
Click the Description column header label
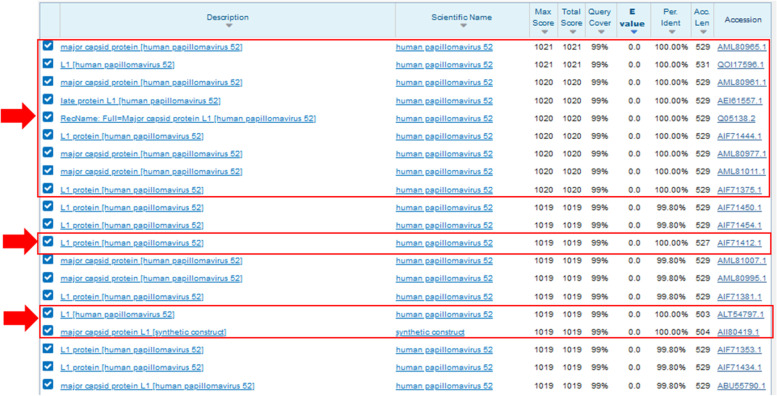click(x=228, y=17)
